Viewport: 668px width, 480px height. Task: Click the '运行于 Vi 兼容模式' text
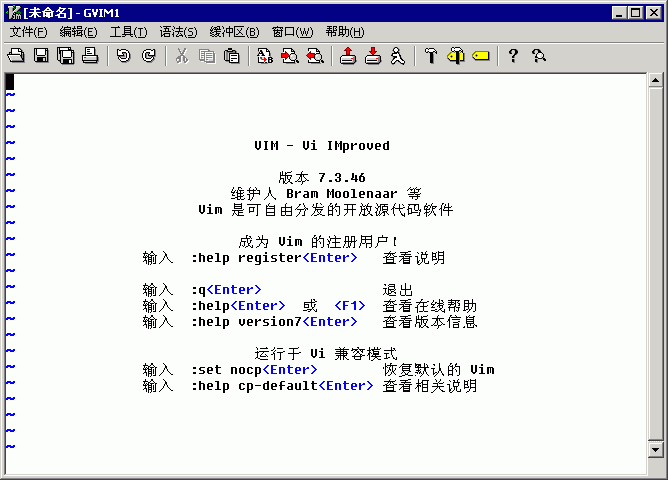[x=326, y=354]
